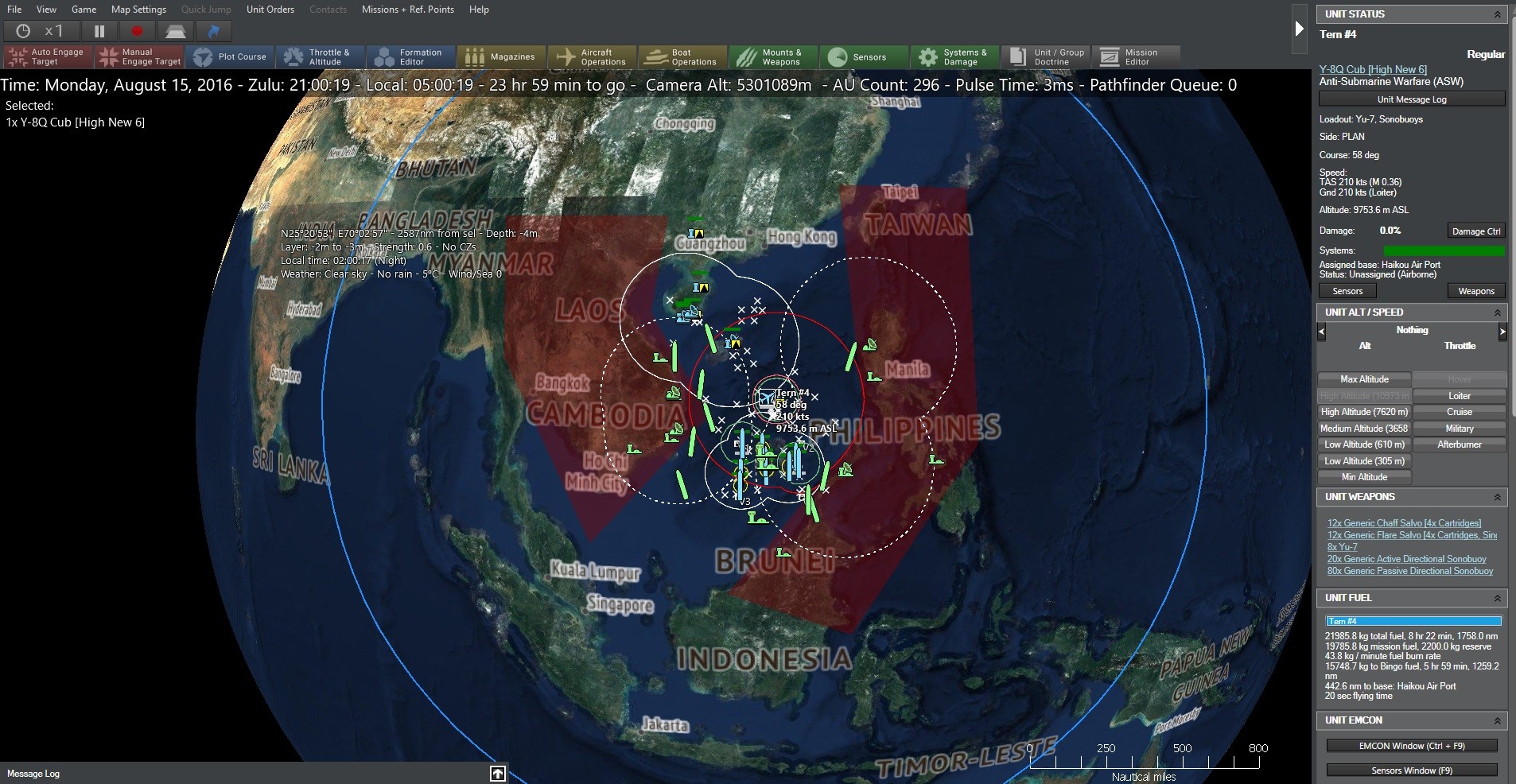Select the Loiter throttle setting

(x=1460, y=395)
